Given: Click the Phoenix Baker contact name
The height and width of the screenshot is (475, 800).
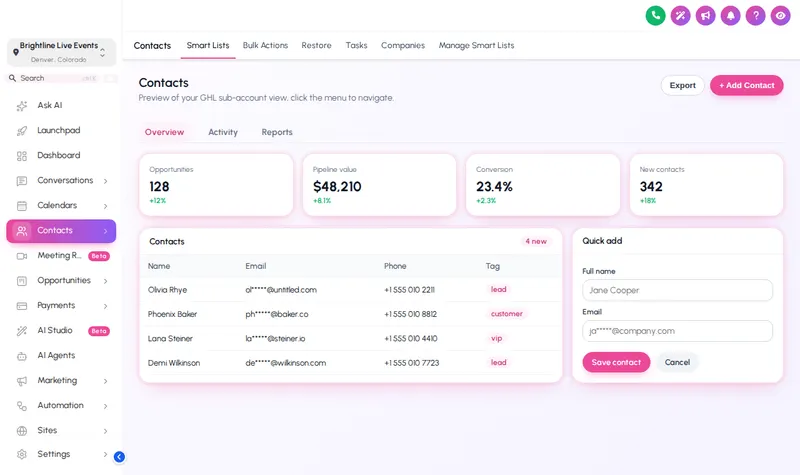Looking at the screenshot, I should (172, 314).
